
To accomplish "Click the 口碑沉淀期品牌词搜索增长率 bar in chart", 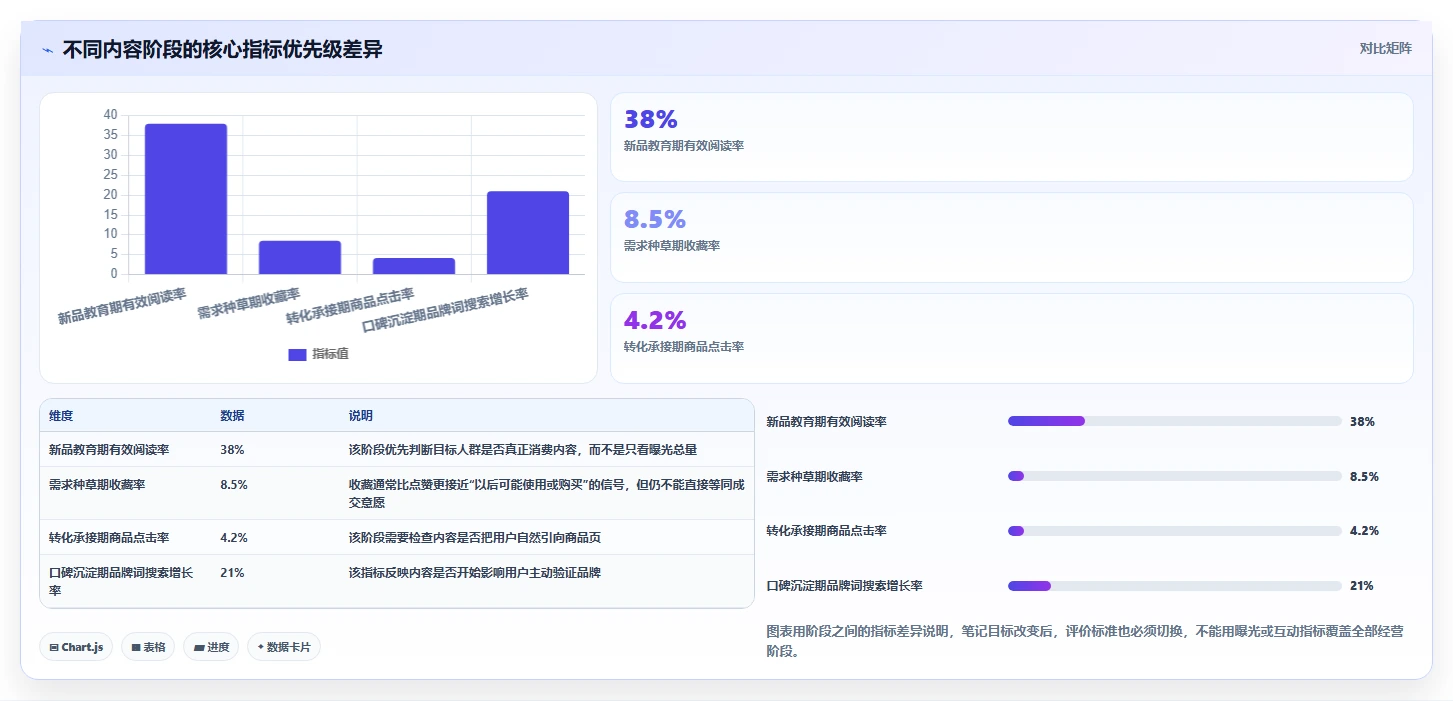I will (528, 233).
